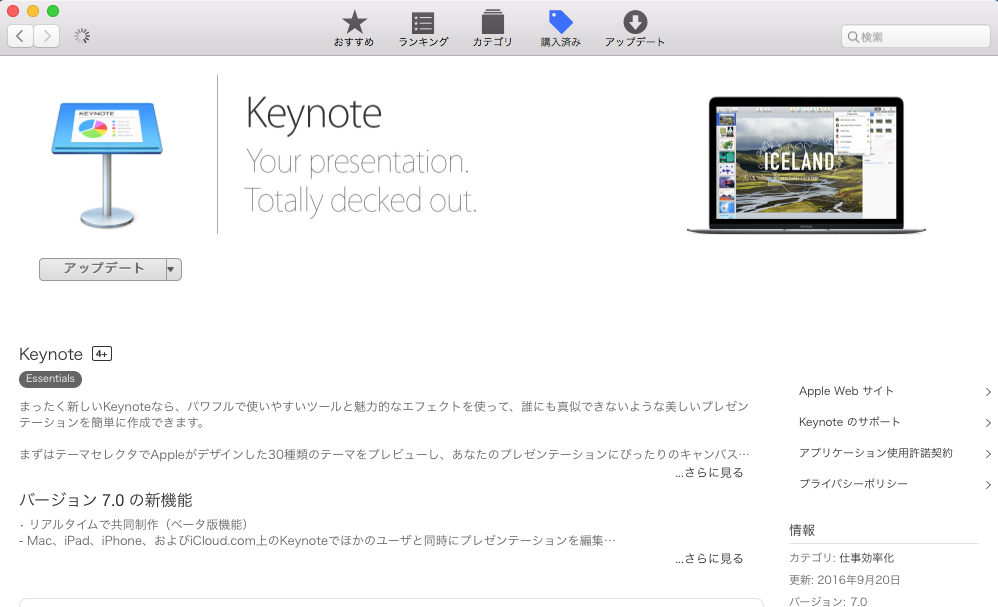Click the large Keynote title heading
Screen dimensions: 998x607
coord(314,115)
